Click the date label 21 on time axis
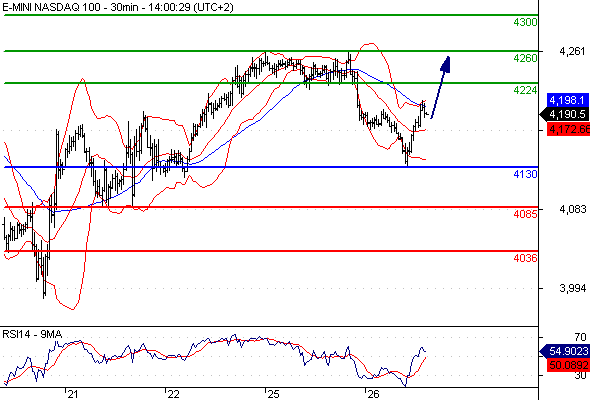Screen dimensions: 590x400 (73, 394)
